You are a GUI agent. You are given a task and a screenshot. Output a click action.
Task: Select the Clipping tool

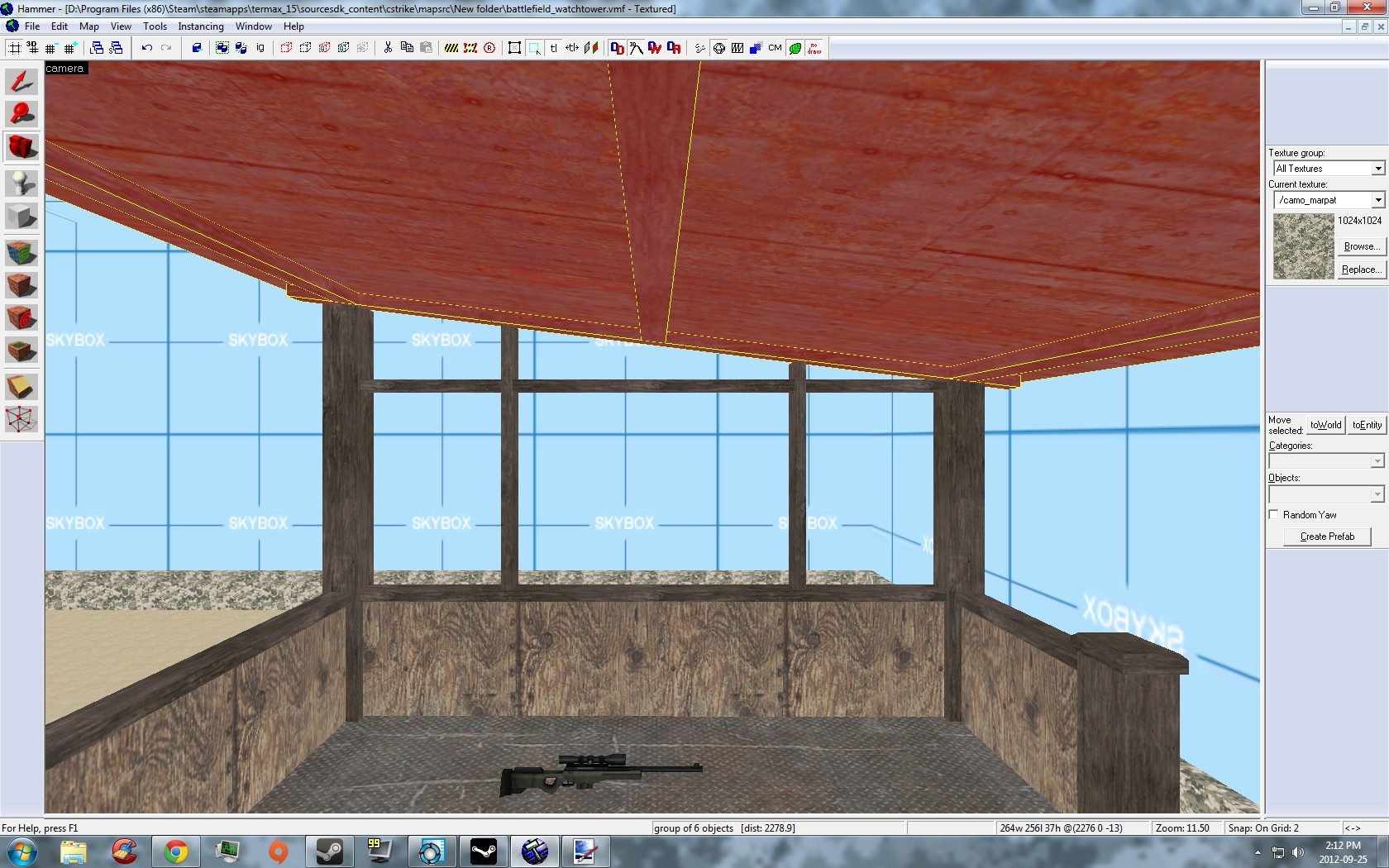(x=21, y=386)
